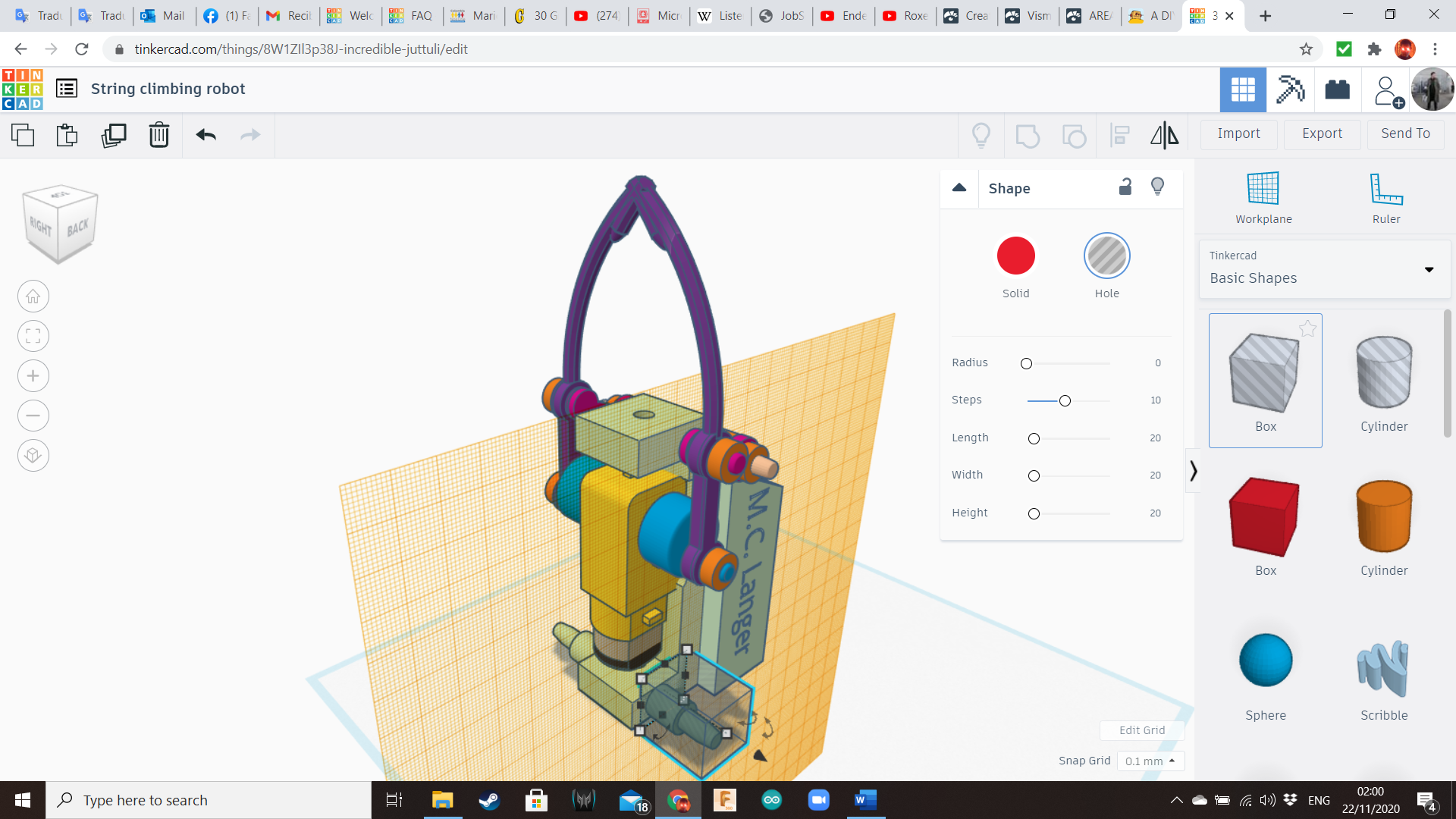Open Basic Shapes category dropdown
This screenshot has height=819, width=1456.
1324,268
